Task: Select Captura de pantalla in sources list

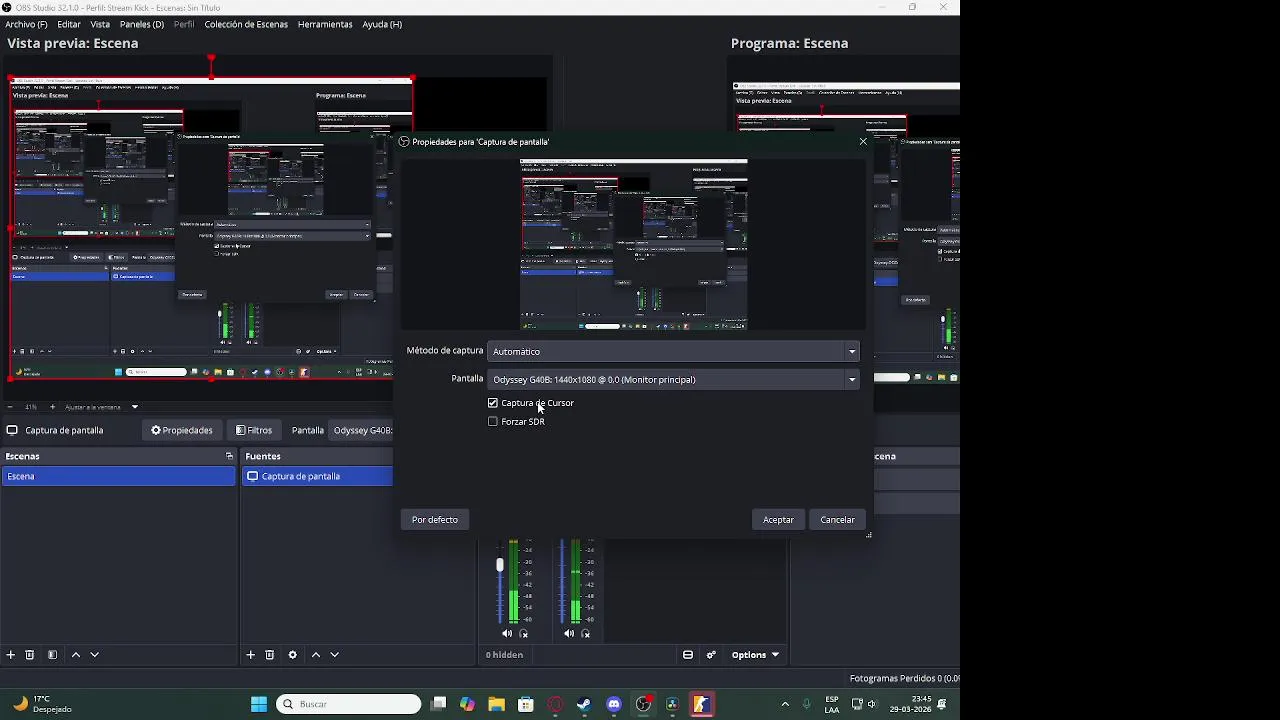Action: point(319,476)
